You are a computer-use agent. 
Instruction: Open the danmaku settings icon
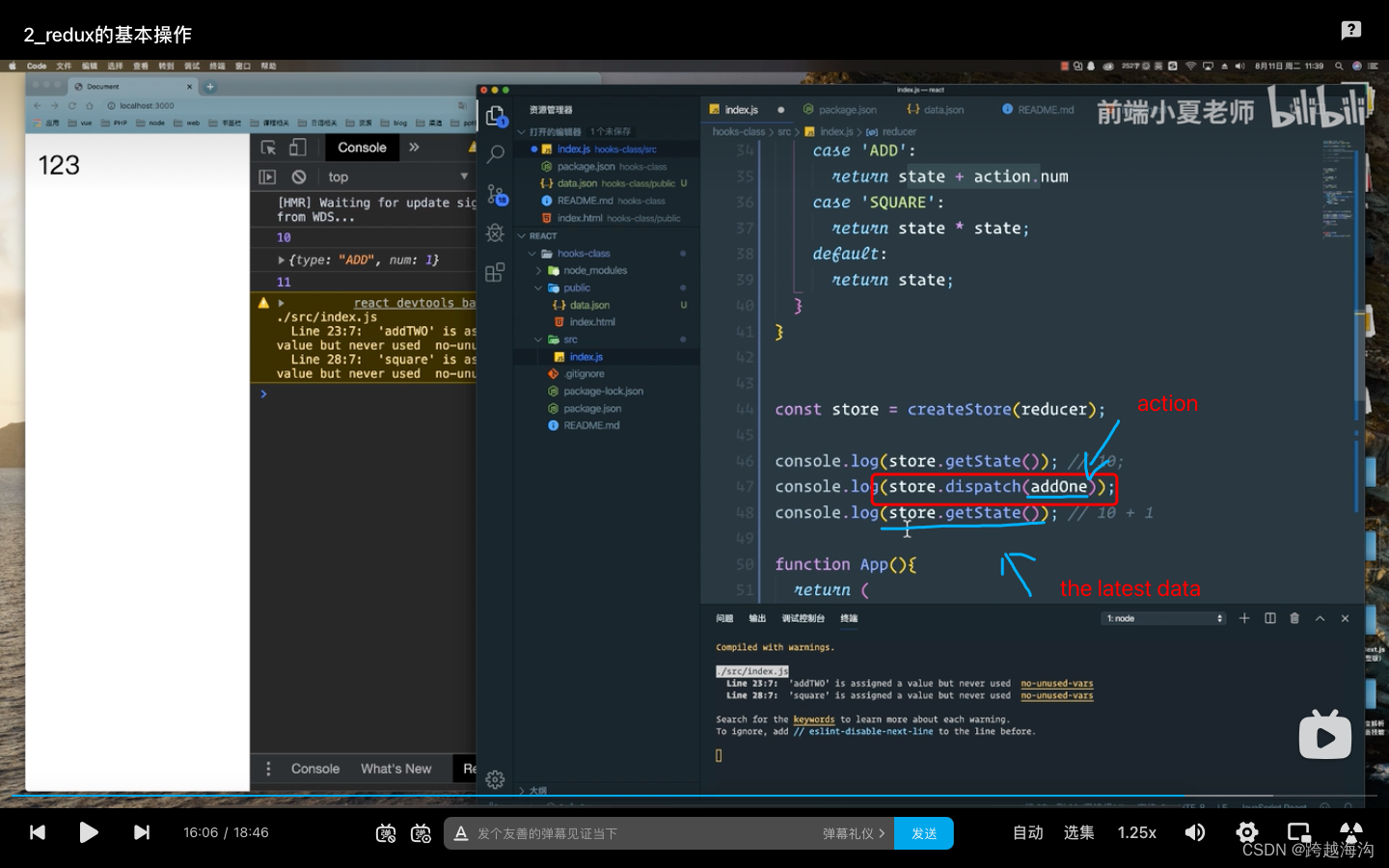[421, 833]
